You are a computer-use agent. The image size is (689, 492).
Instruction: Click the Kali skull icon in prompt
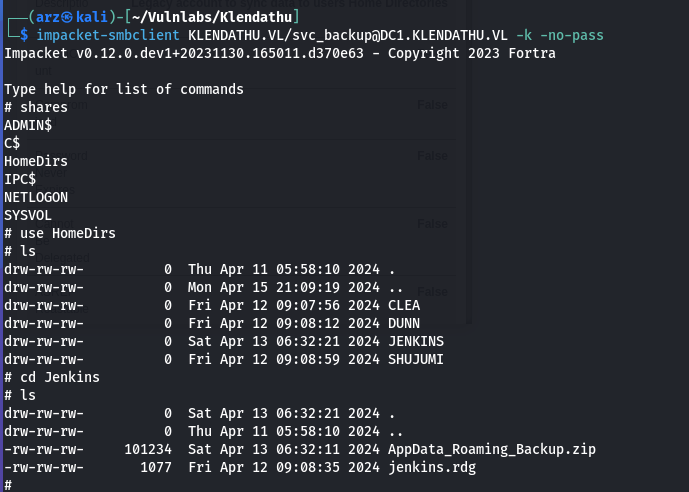(x=67, y=17)
